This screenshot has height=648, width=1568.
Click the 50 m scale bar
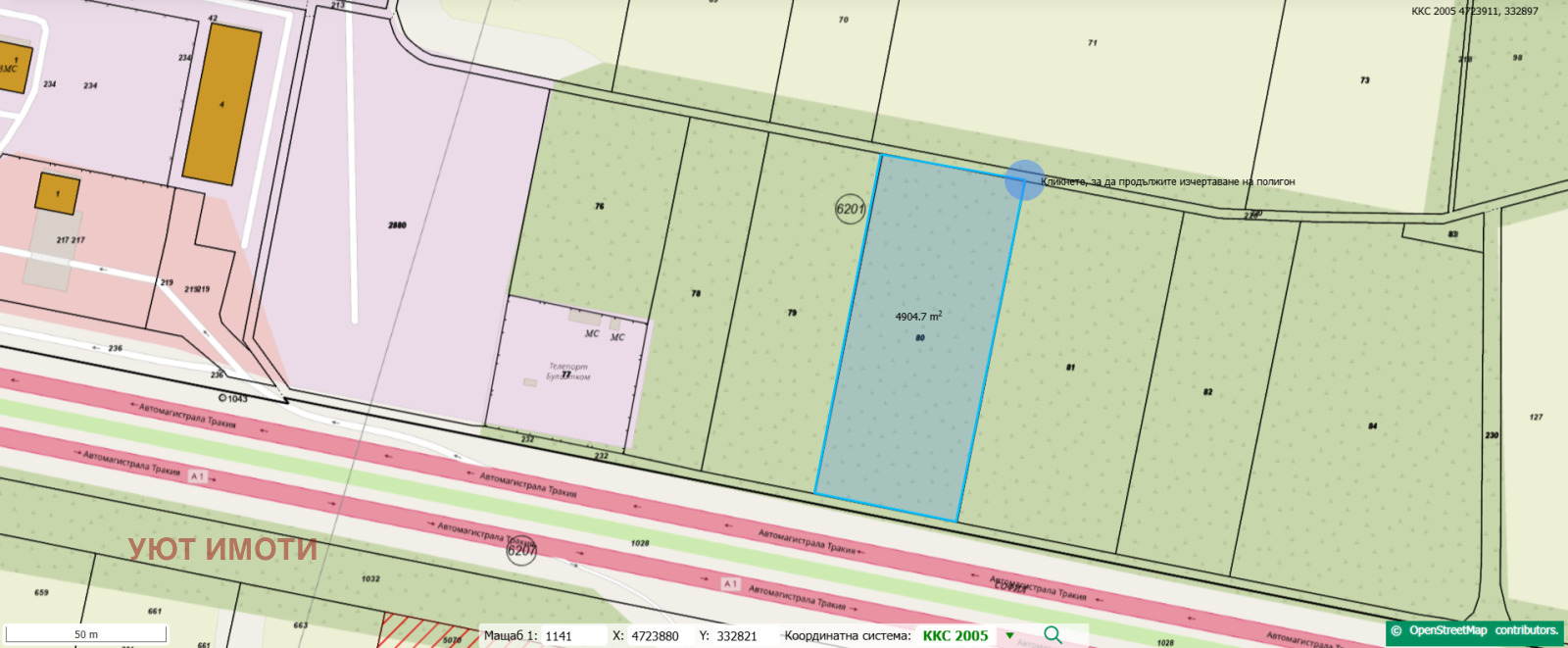tap(86, 634)
